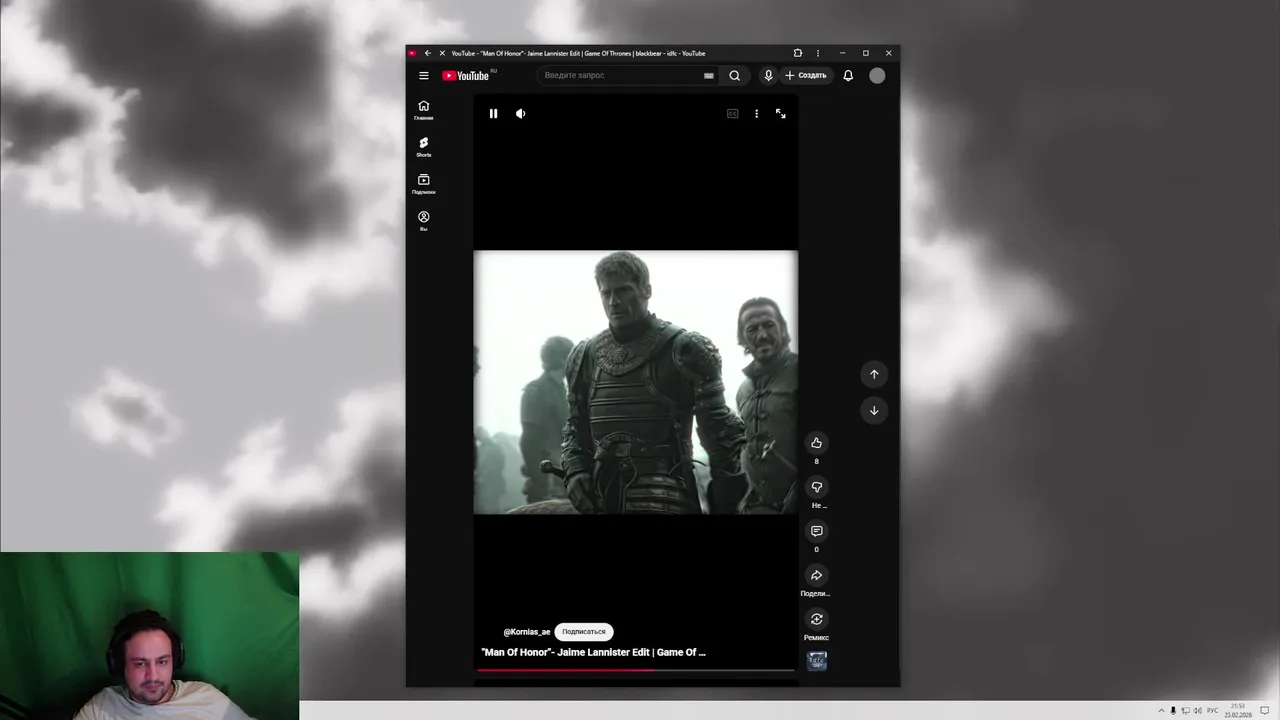Switch the РУС input language
1280x720 pixels.
[x=1213, y=711]
